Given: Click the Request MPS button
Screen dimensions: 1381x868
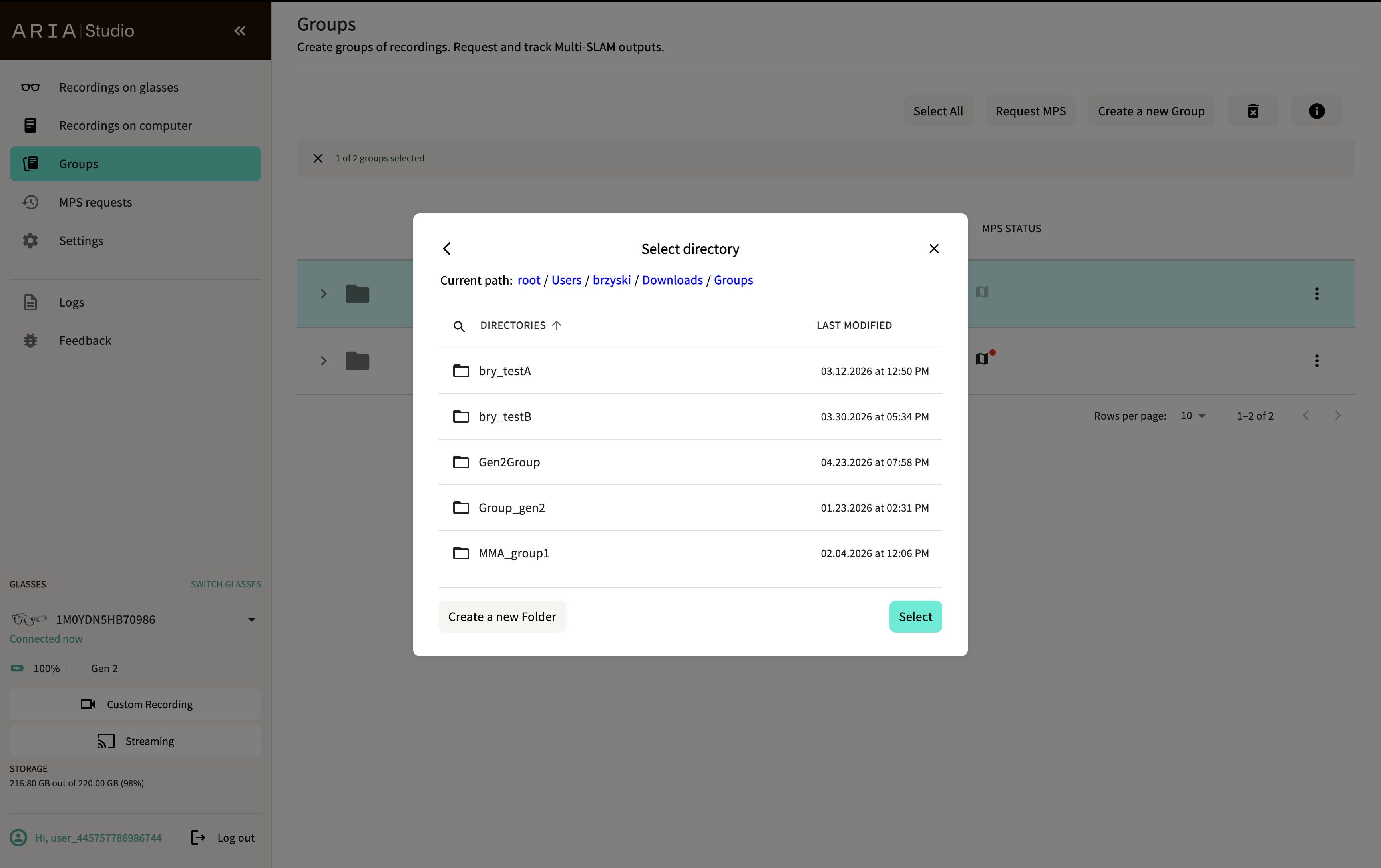Looking at the screenshot, I should 1031,111.
